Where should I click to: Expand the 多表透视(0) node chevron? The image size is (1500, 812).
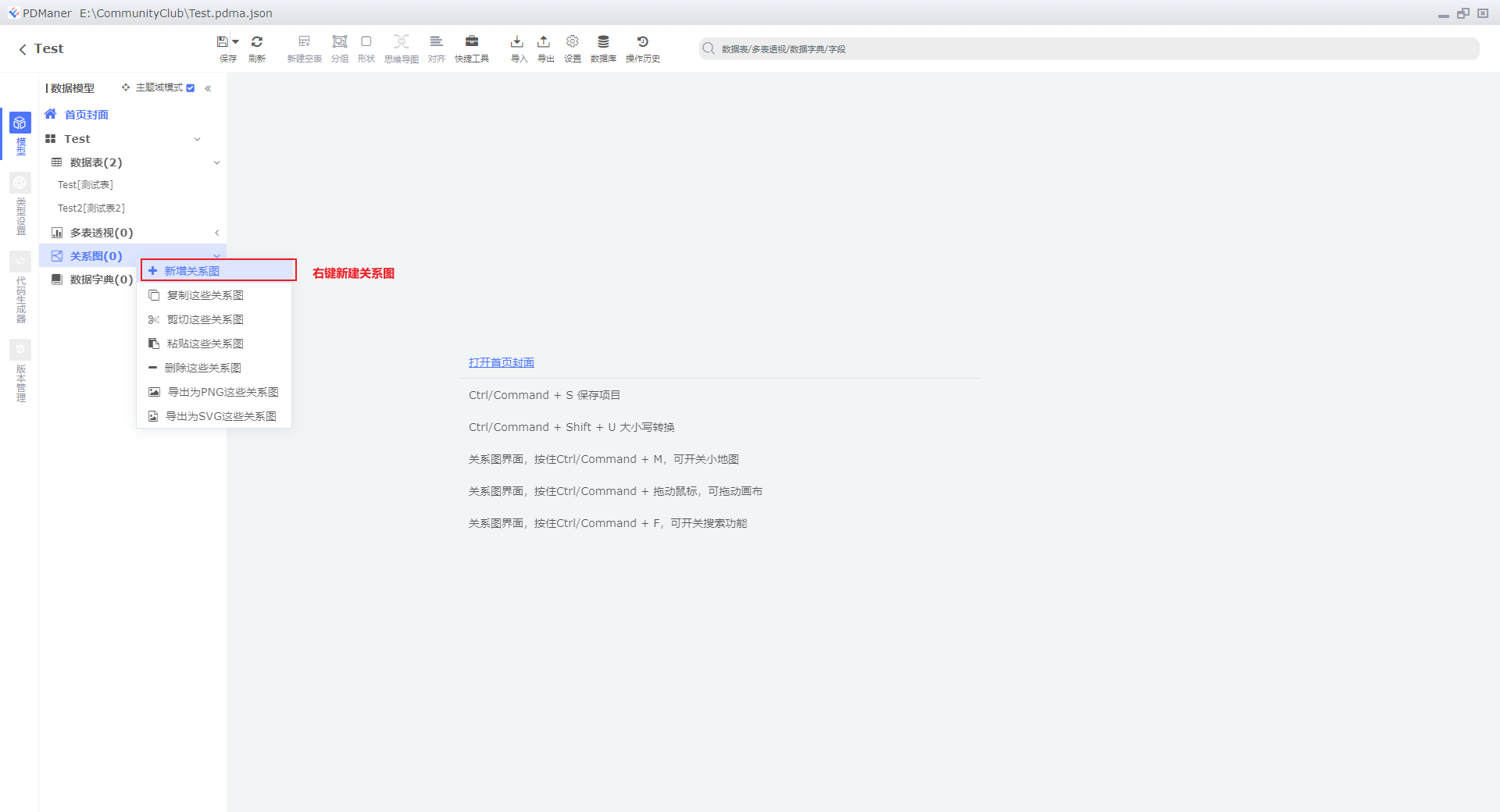(216, 233)
